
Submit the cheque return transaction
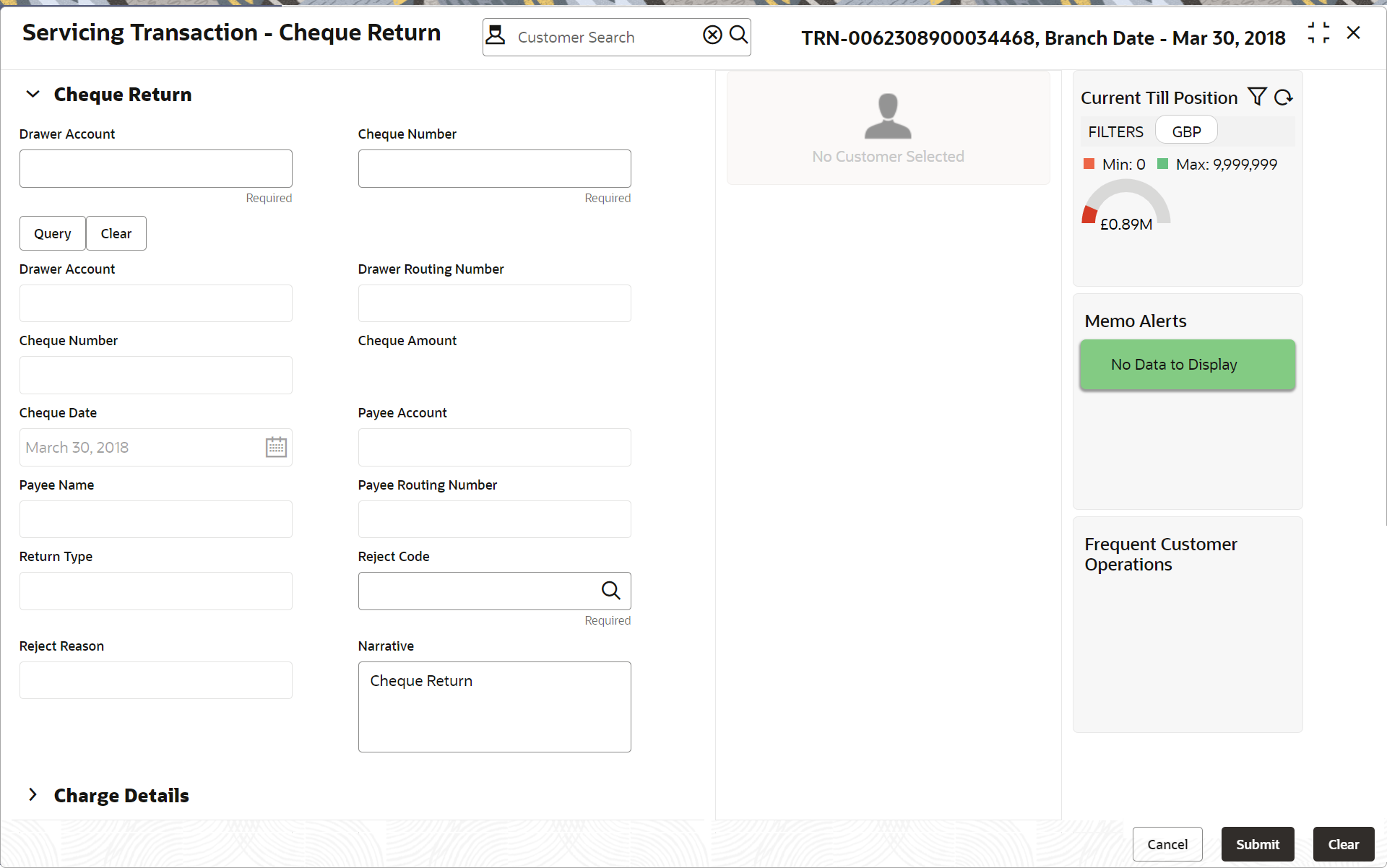(x=1257, y=844)
